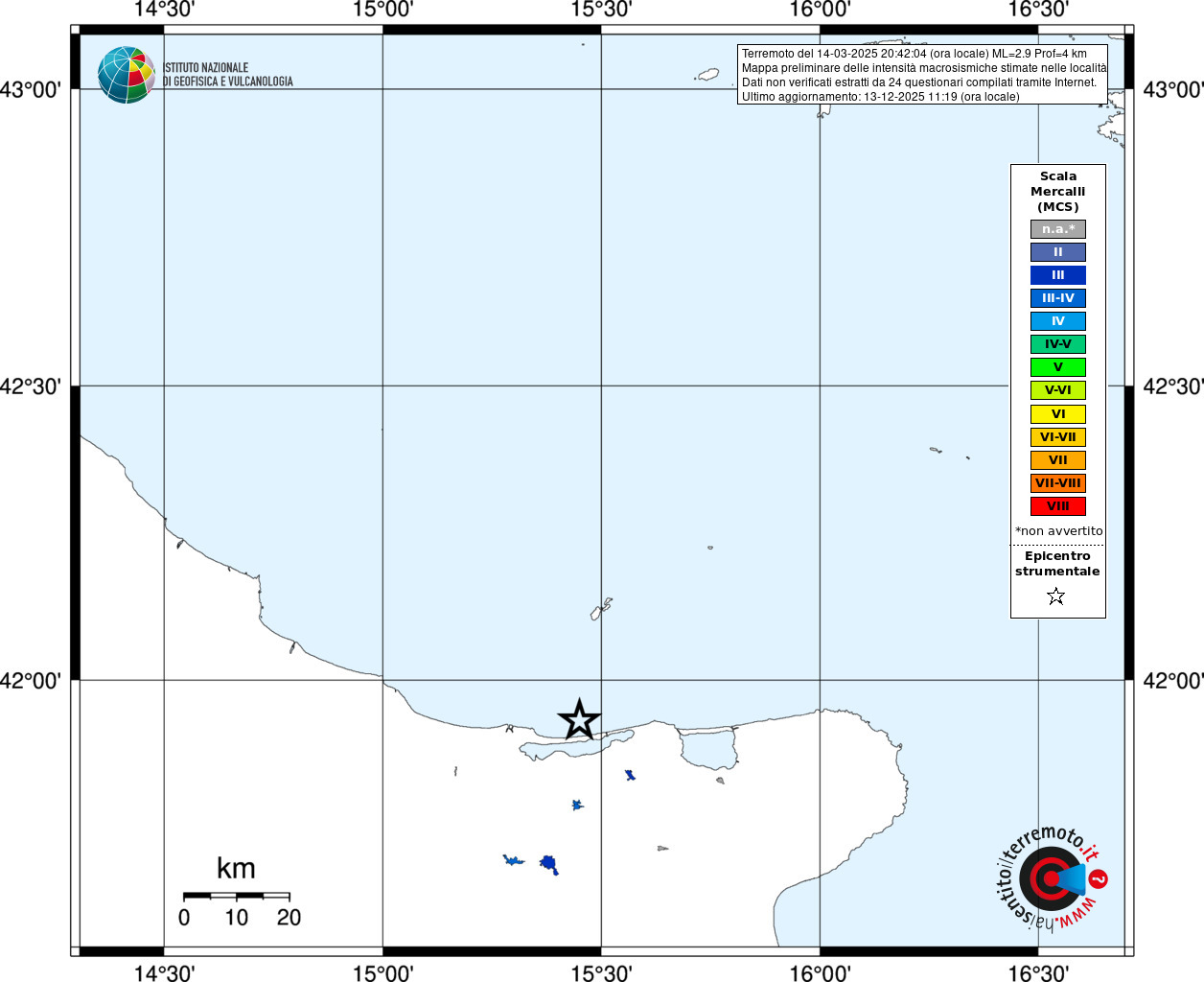Screen dimensions: 1204x982
Task: Click the 'Dati non verificati' info line
Action: 919,82
